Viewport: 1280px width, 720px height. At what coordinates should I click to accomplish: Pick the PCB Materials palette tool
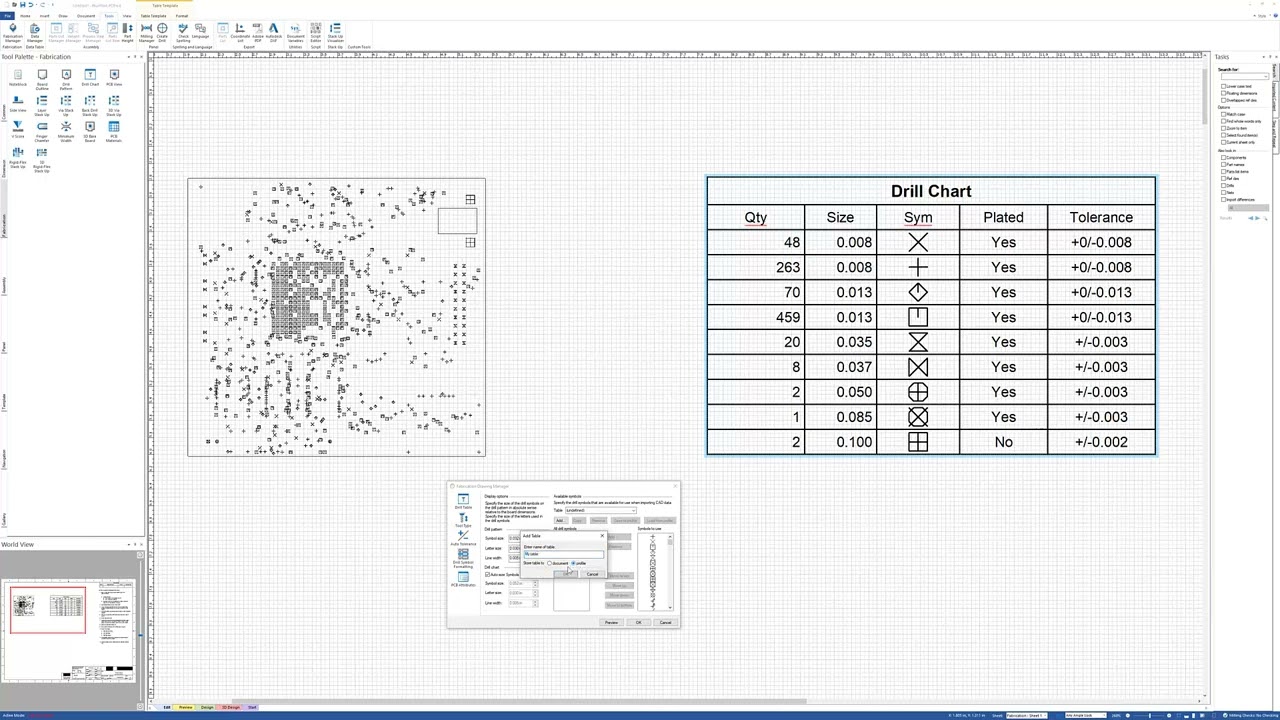click(114, 131)
